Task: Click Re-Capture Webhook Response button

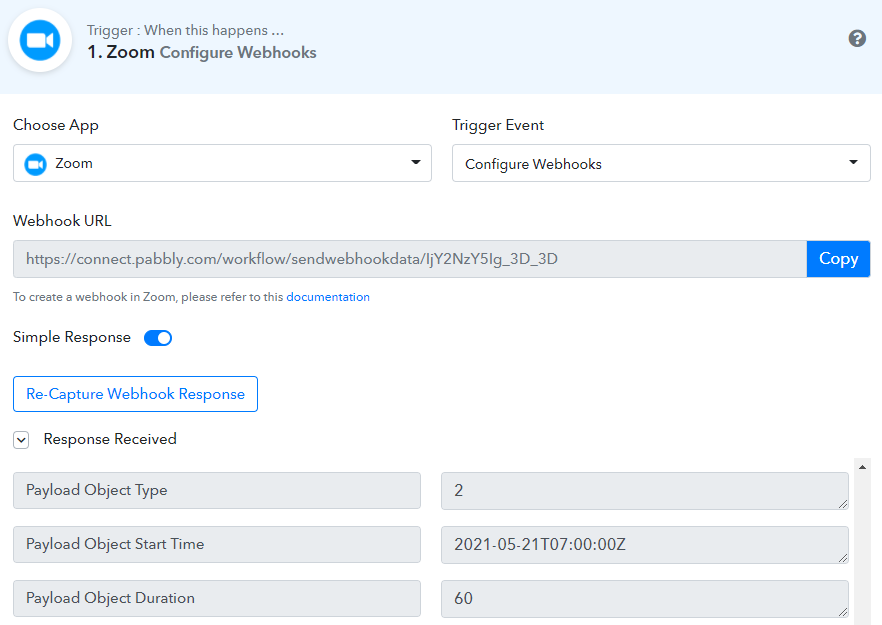Action: (135, 394)
